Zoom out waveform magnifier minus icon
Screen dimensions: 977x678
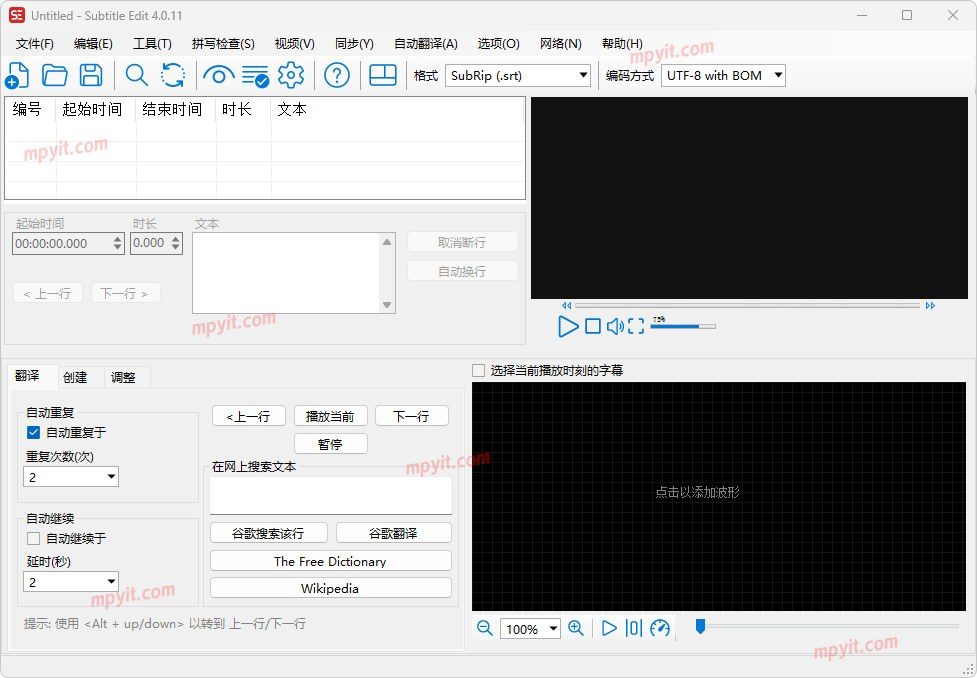[484, 628]
